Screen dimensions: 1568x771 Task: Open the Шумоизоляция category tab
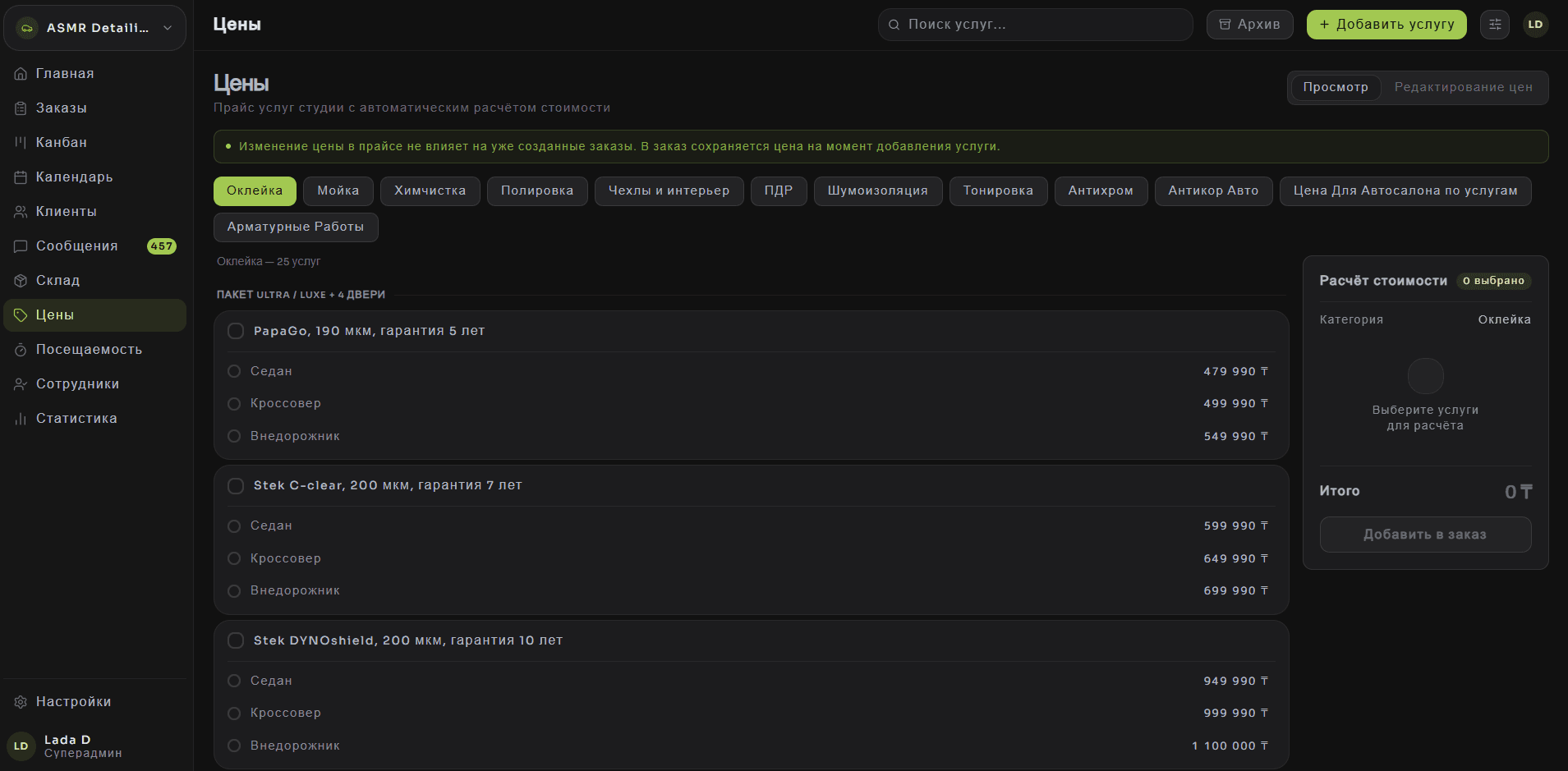(x=878, y=191)
